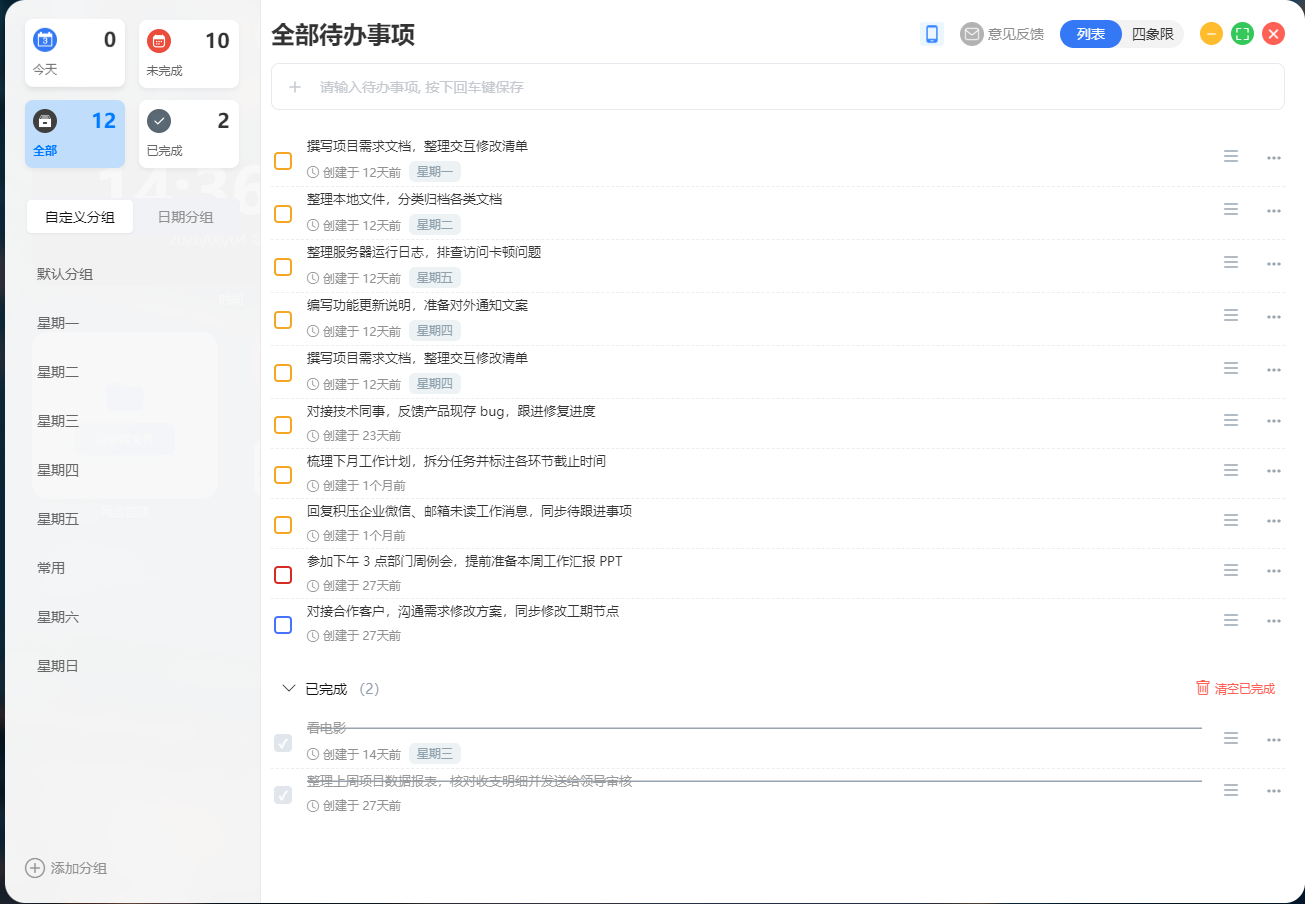Click the plus icon in the new-task input
The height and width of the screenshot is (904, 1305).
coord(295,87)
